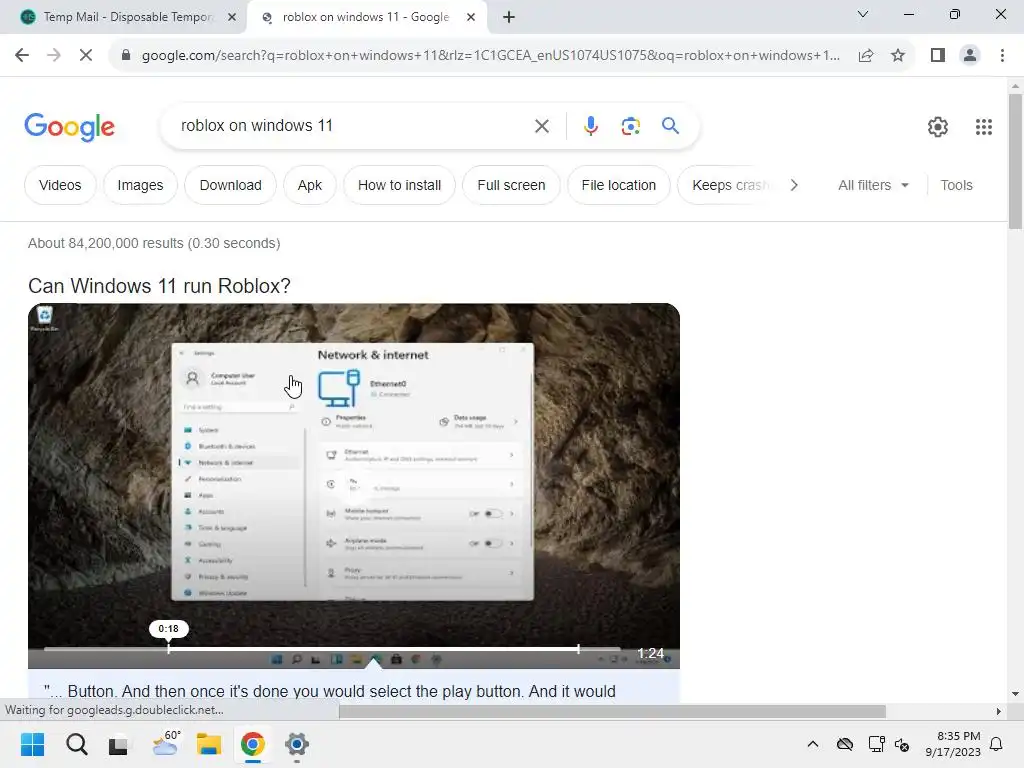Open the search Tools options
1024x768 pixels.
(x=956, y=185)
